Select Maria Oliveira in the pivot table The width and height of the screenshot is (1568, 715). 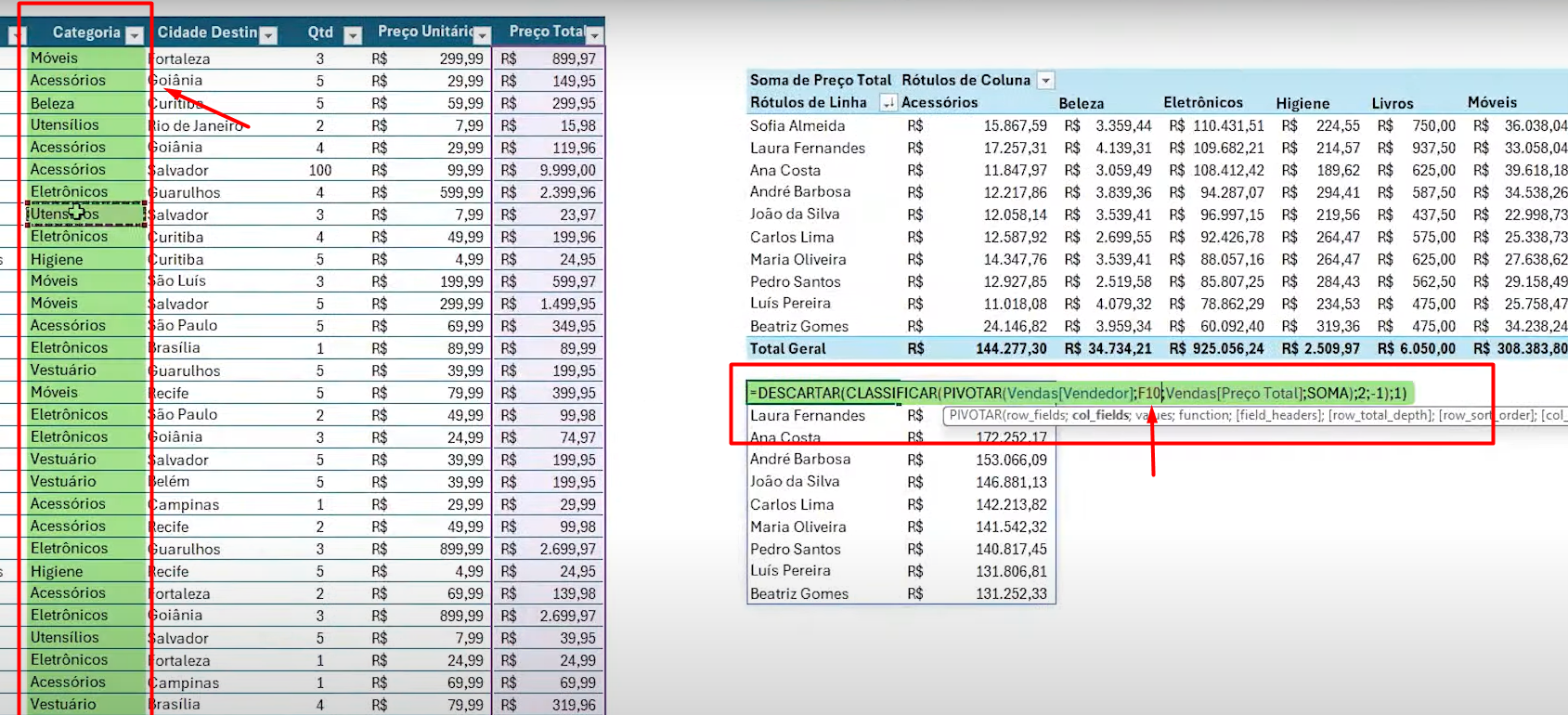798,259
